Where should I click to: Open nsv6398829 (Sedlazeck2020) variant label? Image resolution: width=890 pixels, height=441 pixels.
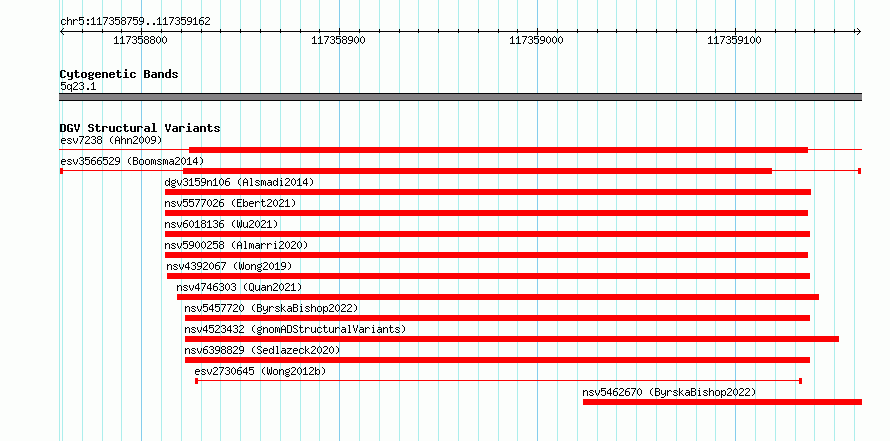[262, 350]
